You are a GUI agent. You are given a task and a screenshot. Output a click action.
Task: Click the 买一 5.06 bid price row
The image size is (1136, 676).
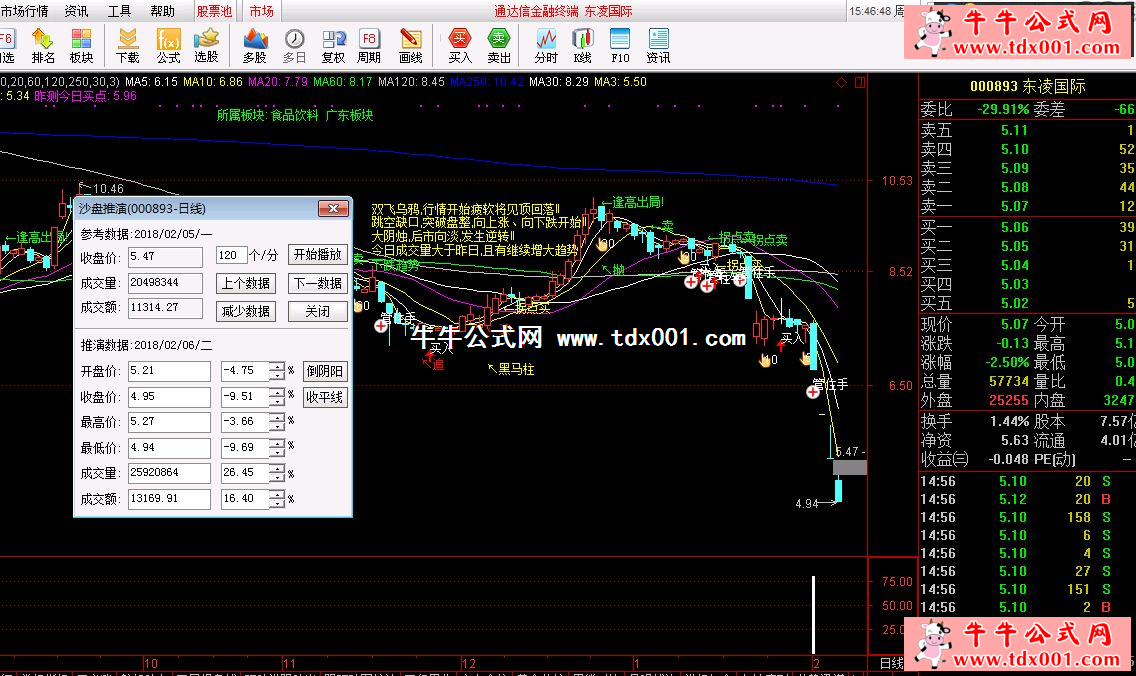pyautogui.click(x=1027, y=228)
